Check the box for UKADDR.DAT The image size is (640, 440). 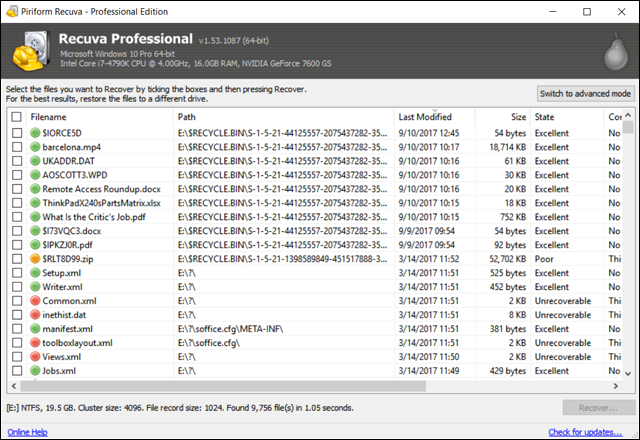(17, 161)
